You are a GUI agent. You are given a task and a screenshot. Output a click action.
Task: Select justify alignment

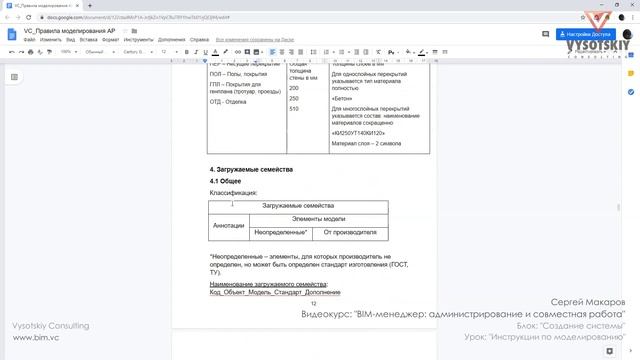tap(300, 52)
